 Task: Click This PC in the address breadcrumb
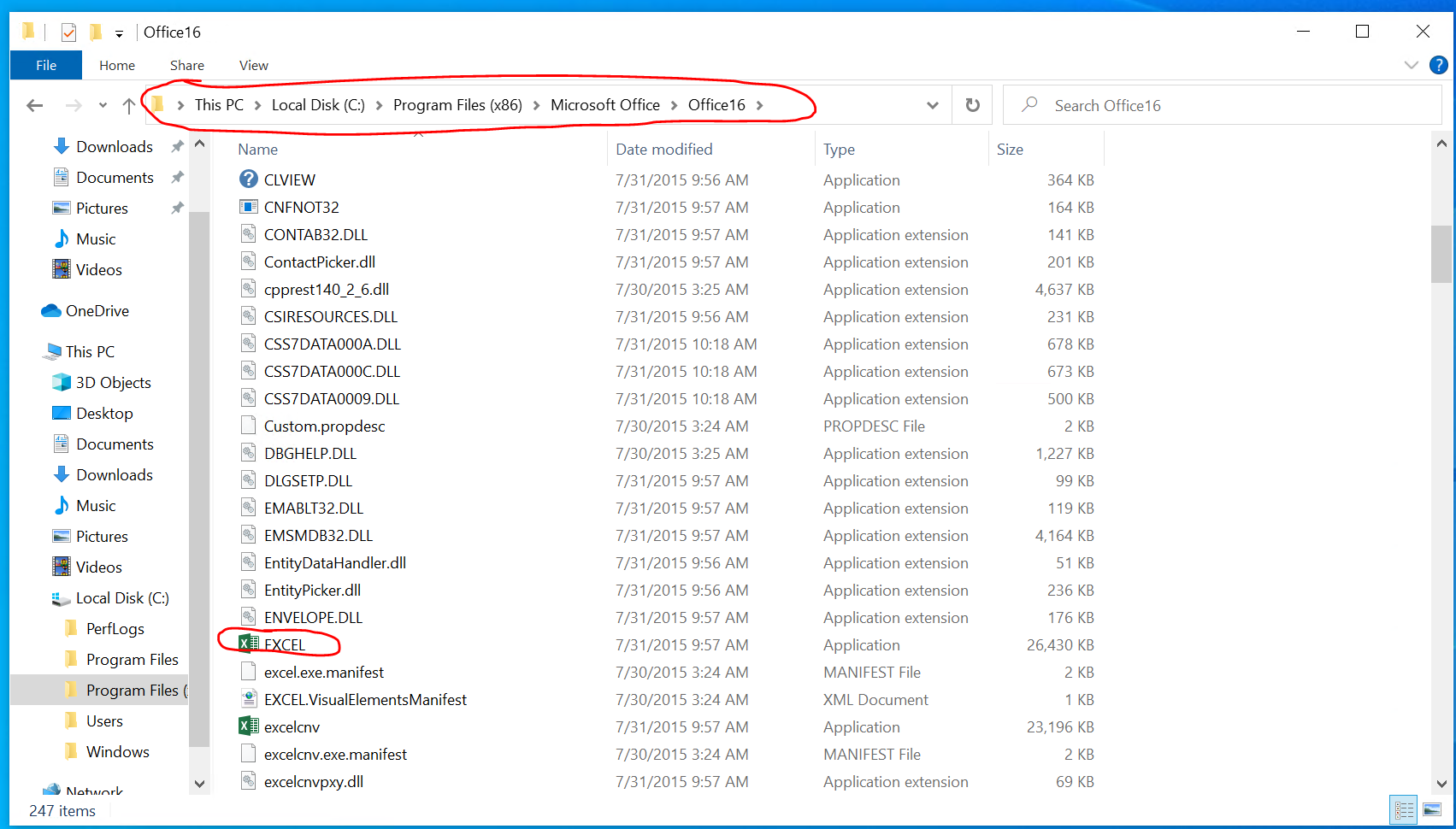219,105
